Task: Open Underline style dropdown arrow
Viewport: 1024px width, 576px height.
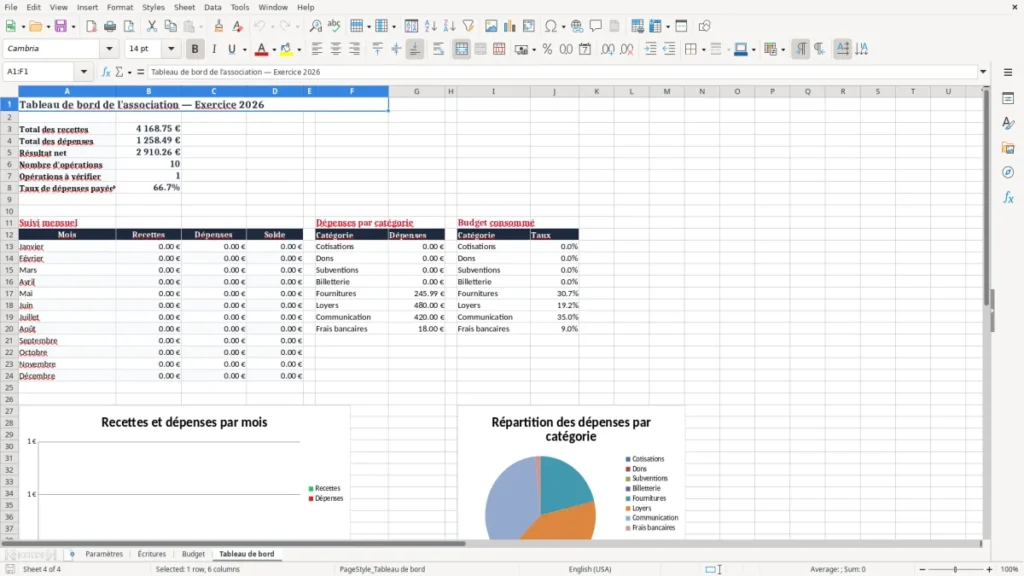Action: (x=244, y=50)
